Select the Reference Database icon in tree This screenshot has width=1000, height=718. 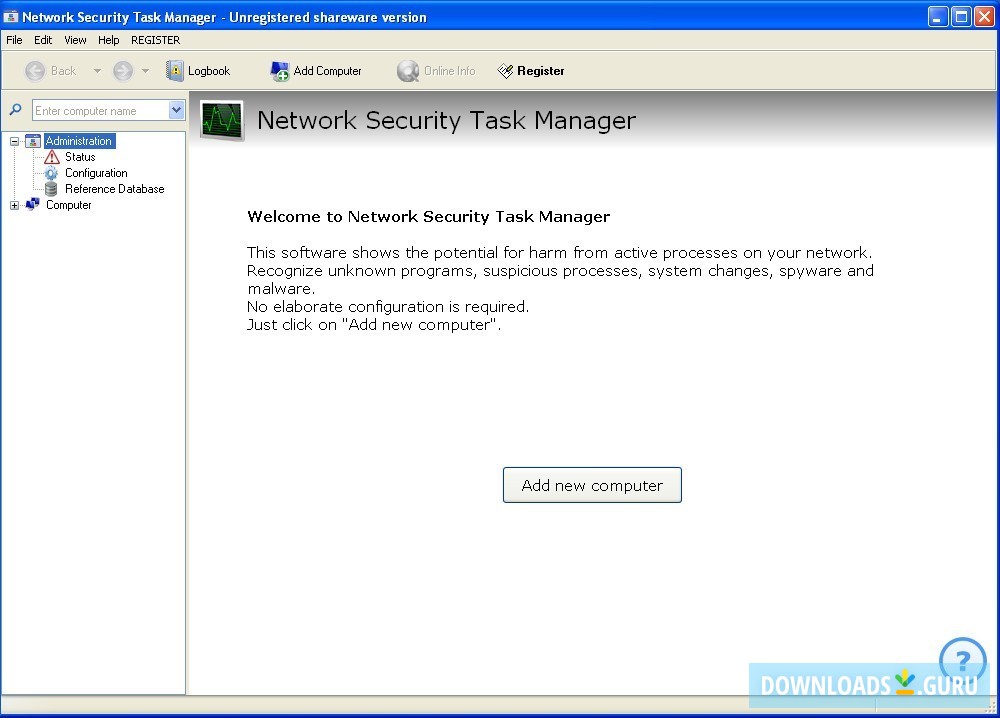coord(51,189)
